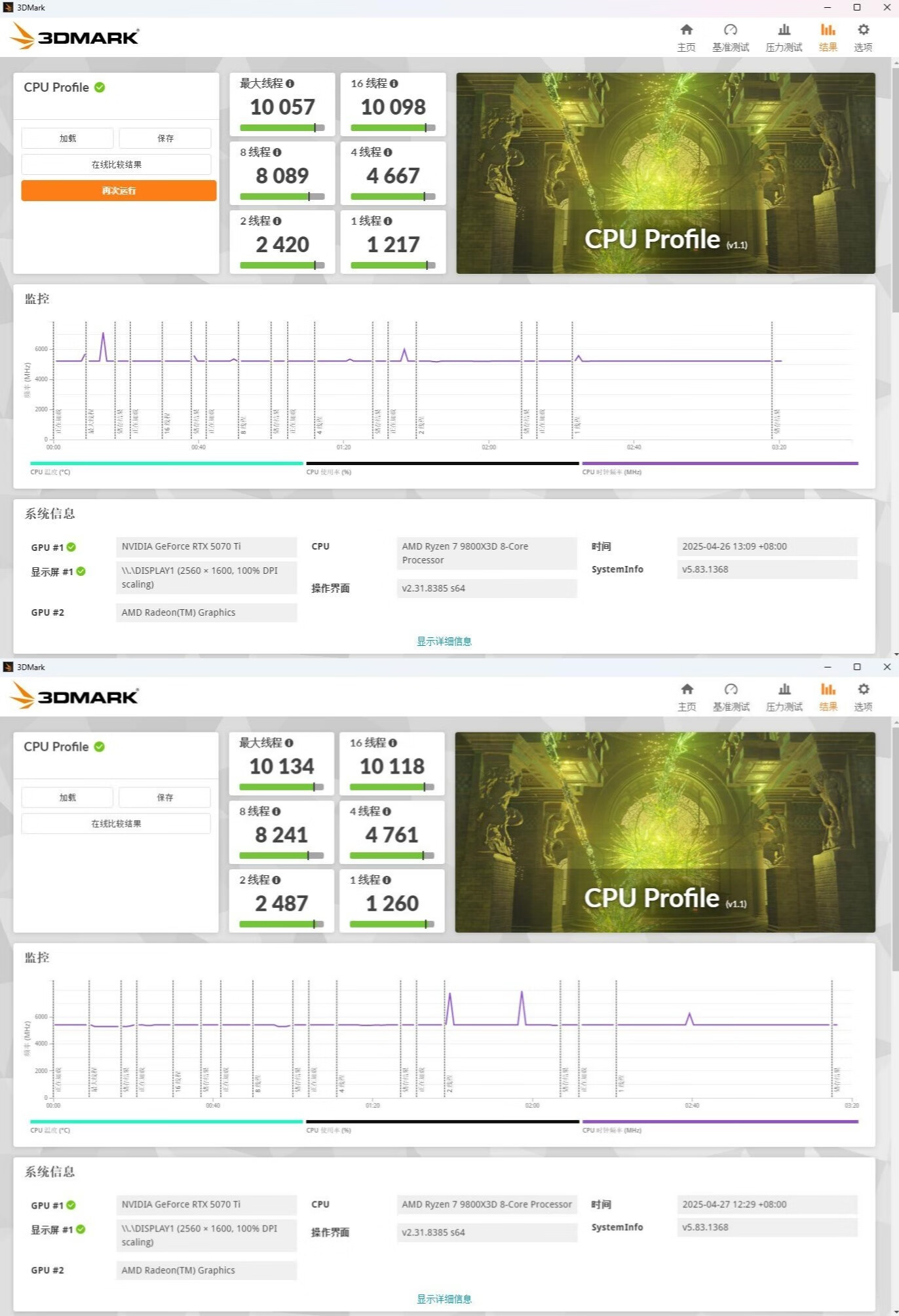Click the 主页 home icon in upper window
The image size is (899, 1316).
click(x=686, y=30)
